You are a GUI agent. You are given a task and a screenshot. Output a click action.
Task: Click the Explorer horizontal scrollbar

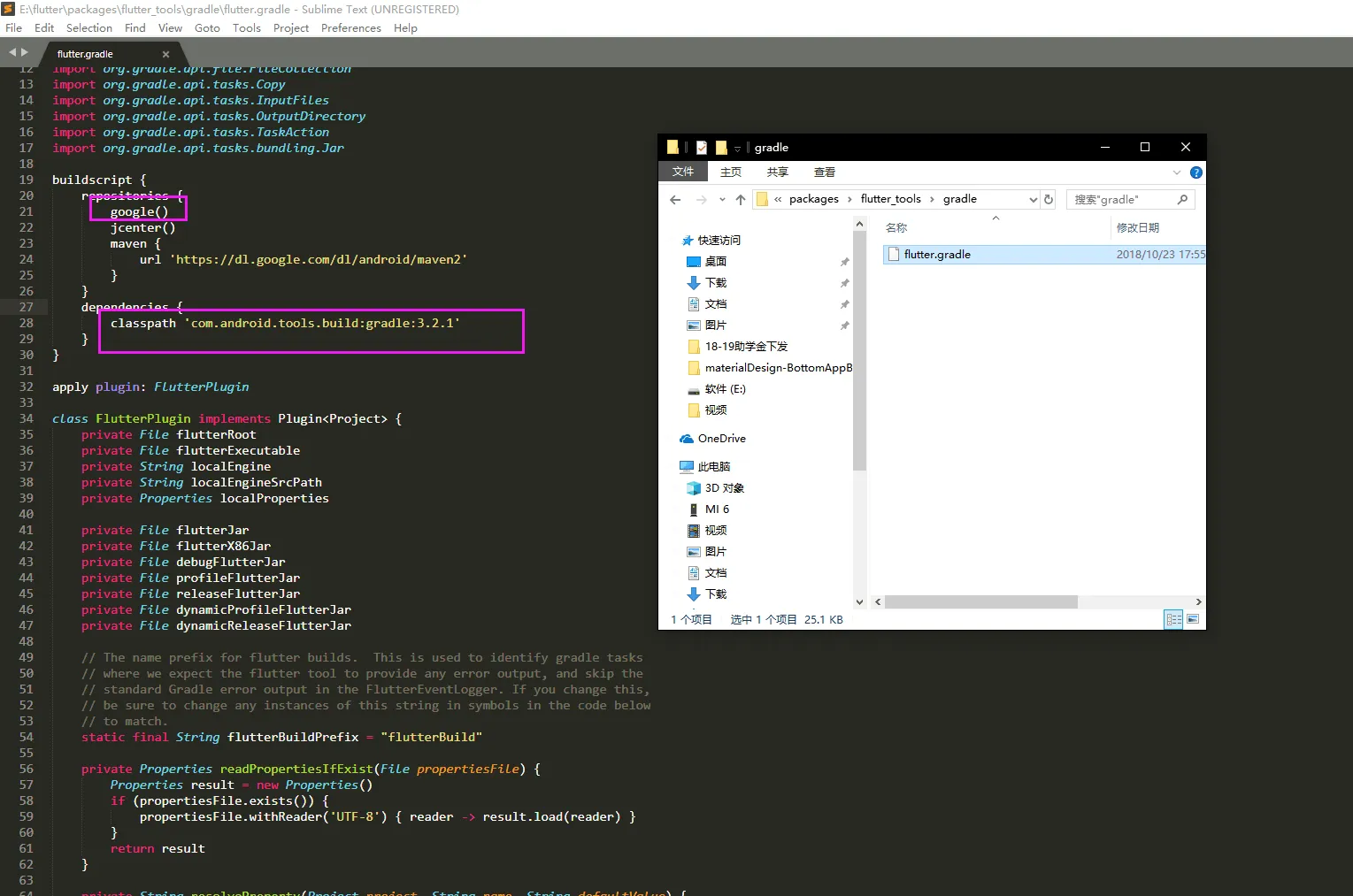980,602
